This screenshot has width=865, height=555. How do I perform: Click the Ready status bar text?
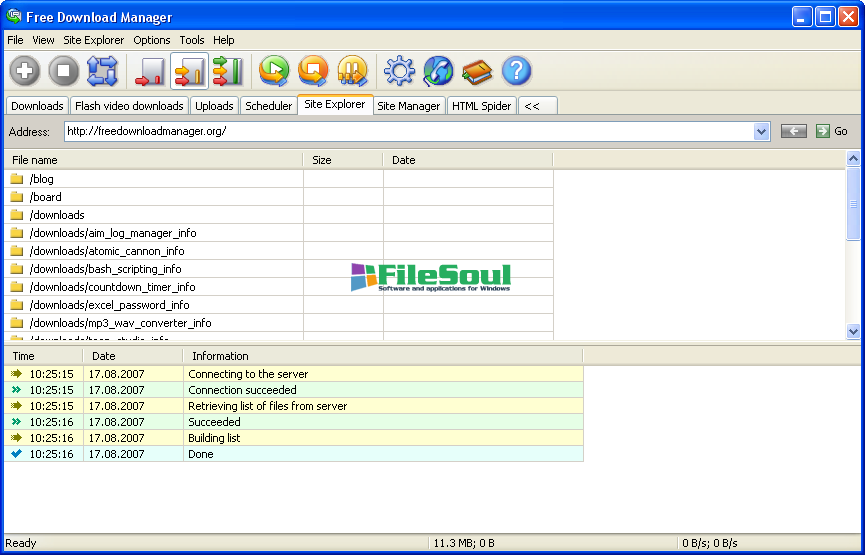pos(21,543)
